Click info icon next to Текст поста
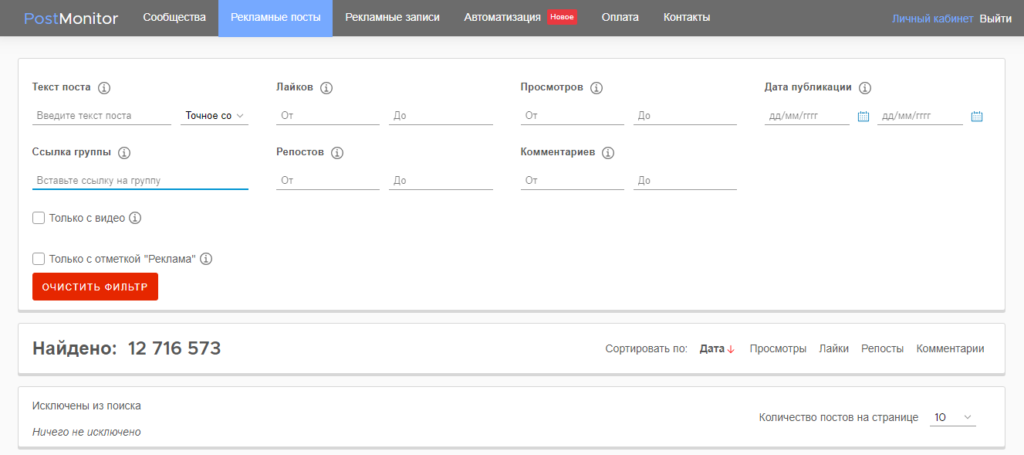1024x455 pixels. click(x=104, y=88)
